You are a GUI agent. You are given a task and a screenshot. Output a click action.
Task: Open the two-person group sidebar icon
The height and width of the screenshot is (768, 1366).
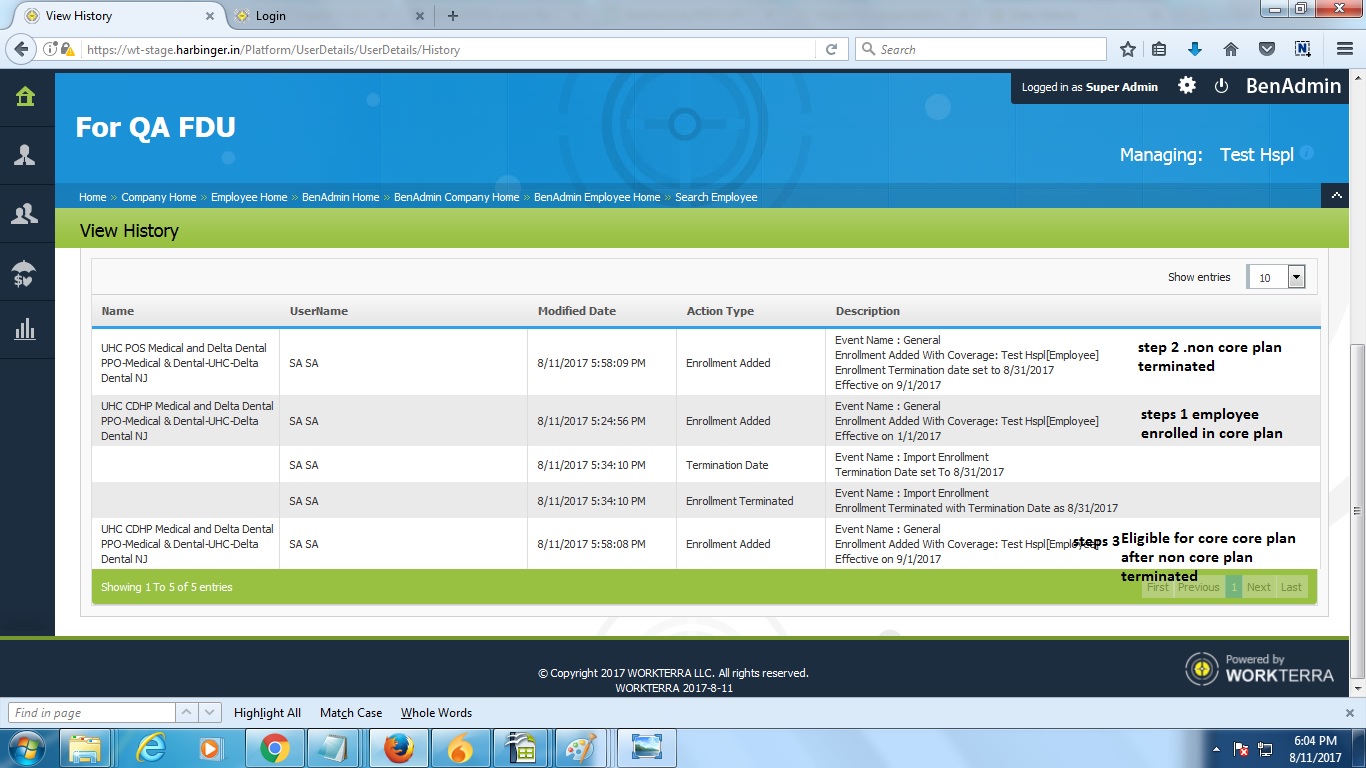(x=25, y=213)
